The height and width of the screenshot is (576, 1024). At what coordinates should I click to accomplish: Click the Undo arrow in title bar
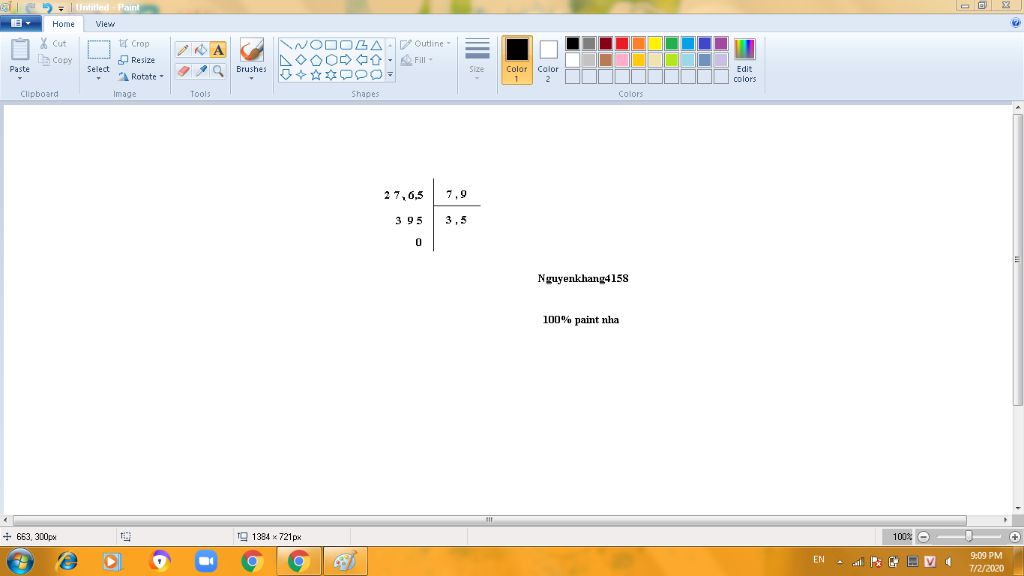(x=46, y=7)
